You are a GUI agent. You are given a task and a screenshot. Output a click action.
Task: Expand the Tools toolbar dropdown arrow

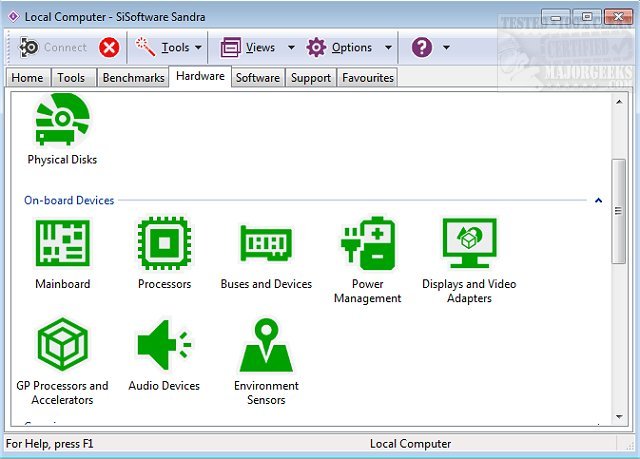pos(198,47)
